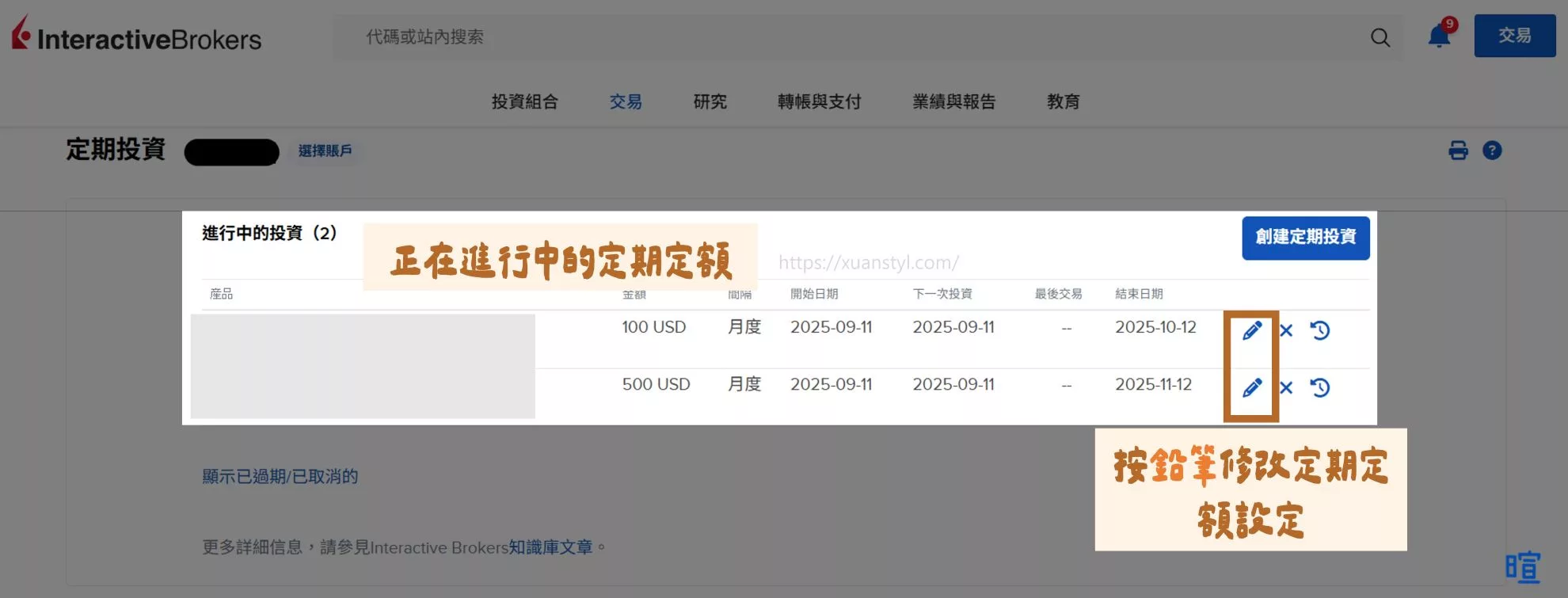Click the 100 USD amount cell
This screenshot has height=598, width=1568.
tap(654, 327)
